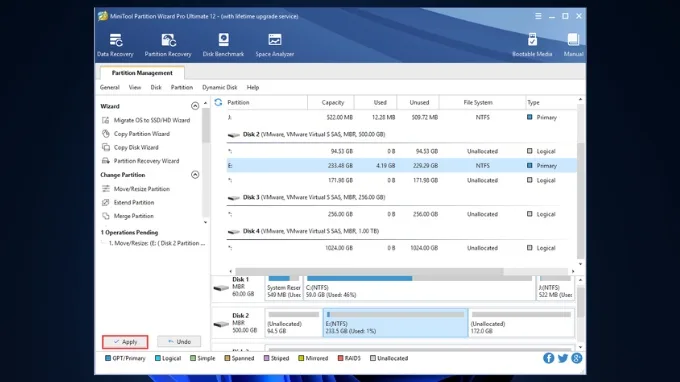Open the Partition menu

tap(182, 88)
